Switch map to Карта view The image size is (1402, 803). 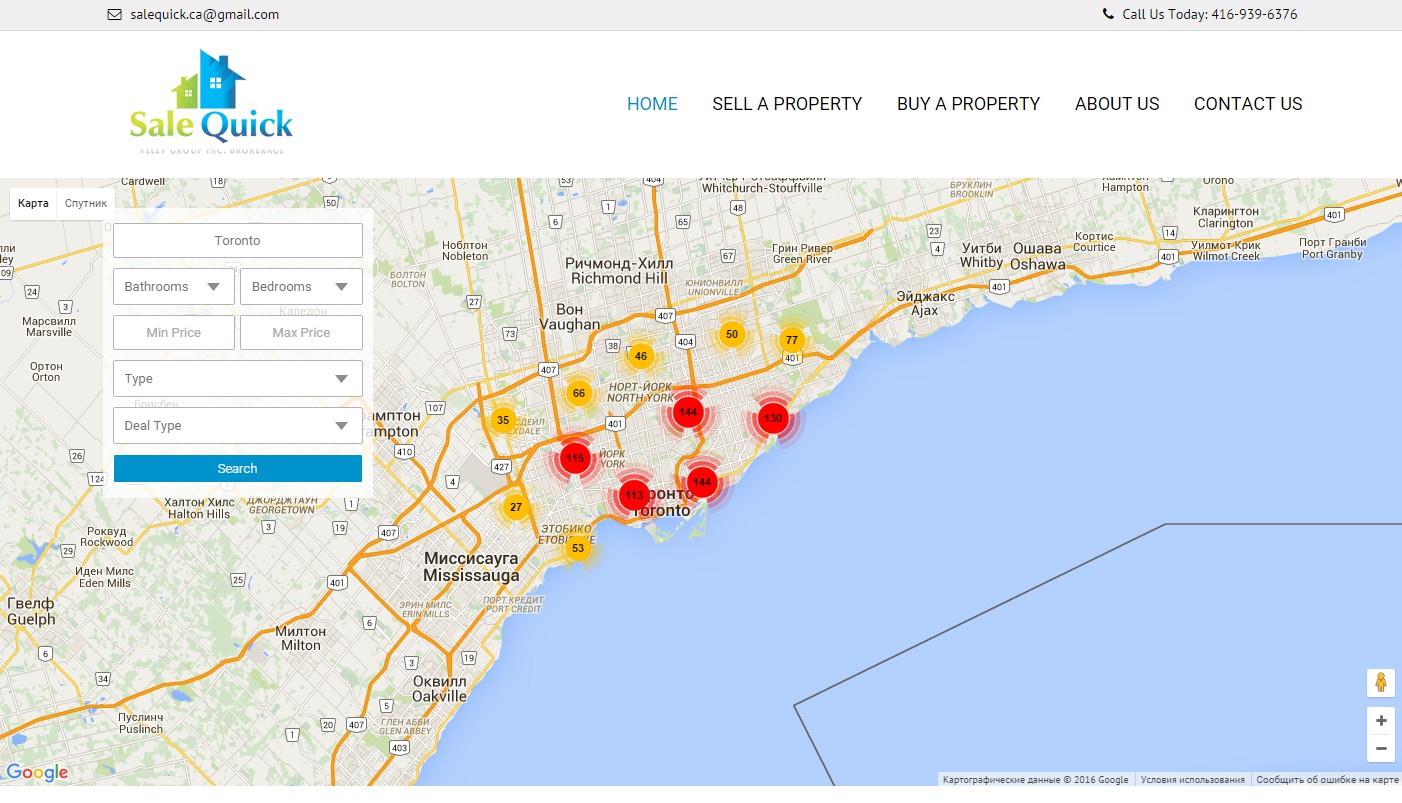click(33, 203)
